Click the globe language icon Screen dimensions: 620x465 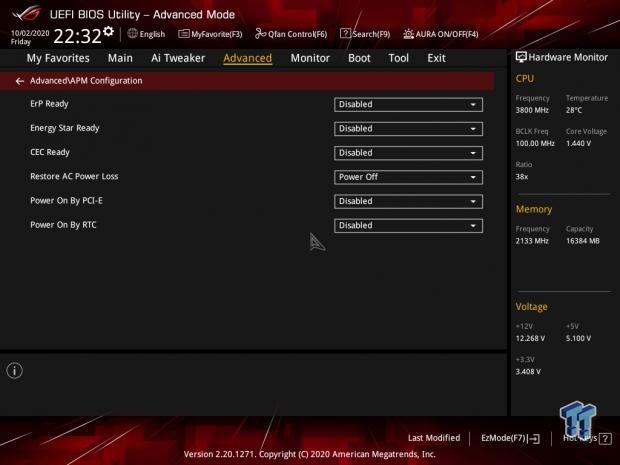[x=132, y=34]
